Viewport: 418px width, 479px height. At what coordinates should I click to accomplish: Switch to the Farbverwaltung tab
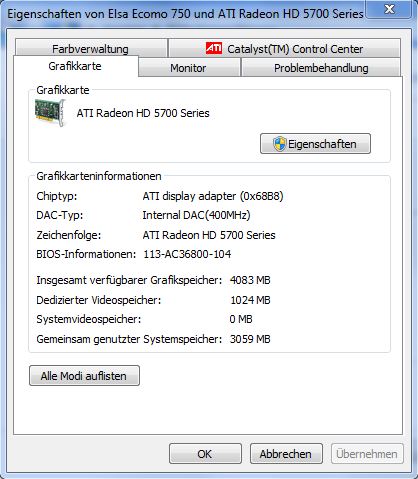click(x=91, y=48)
